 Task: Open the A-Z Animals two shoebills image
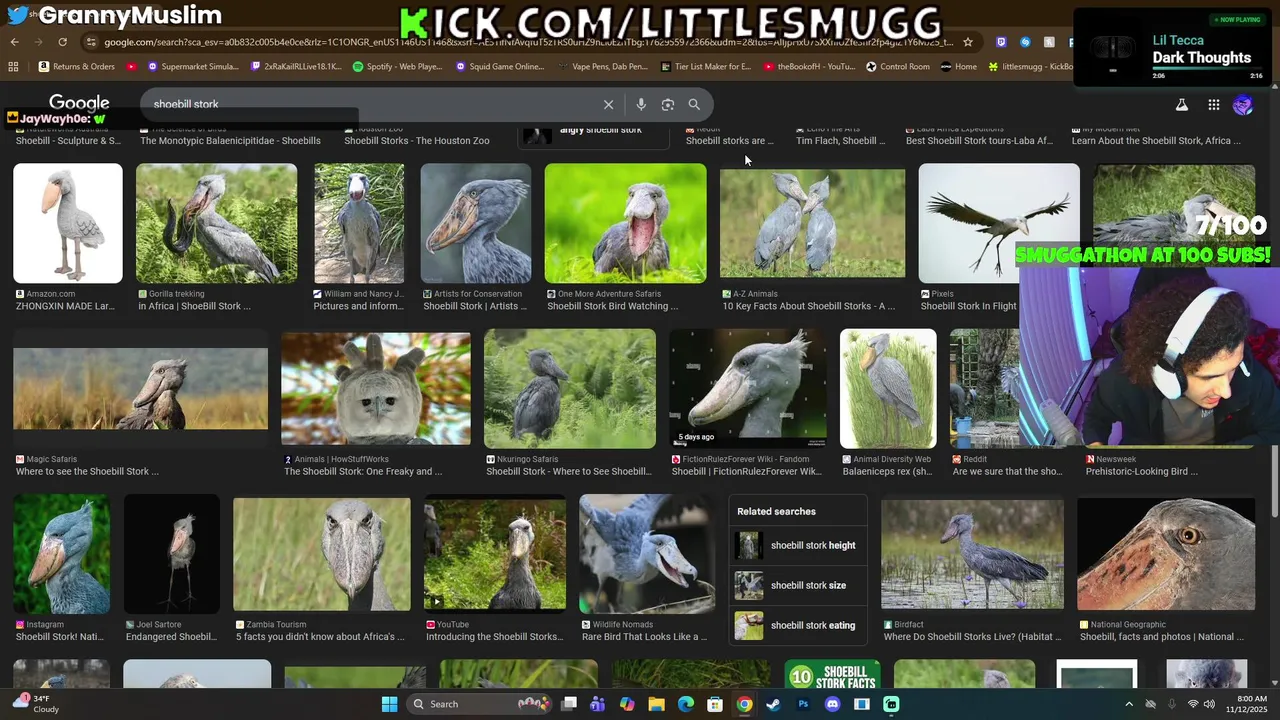coord(812,224)
